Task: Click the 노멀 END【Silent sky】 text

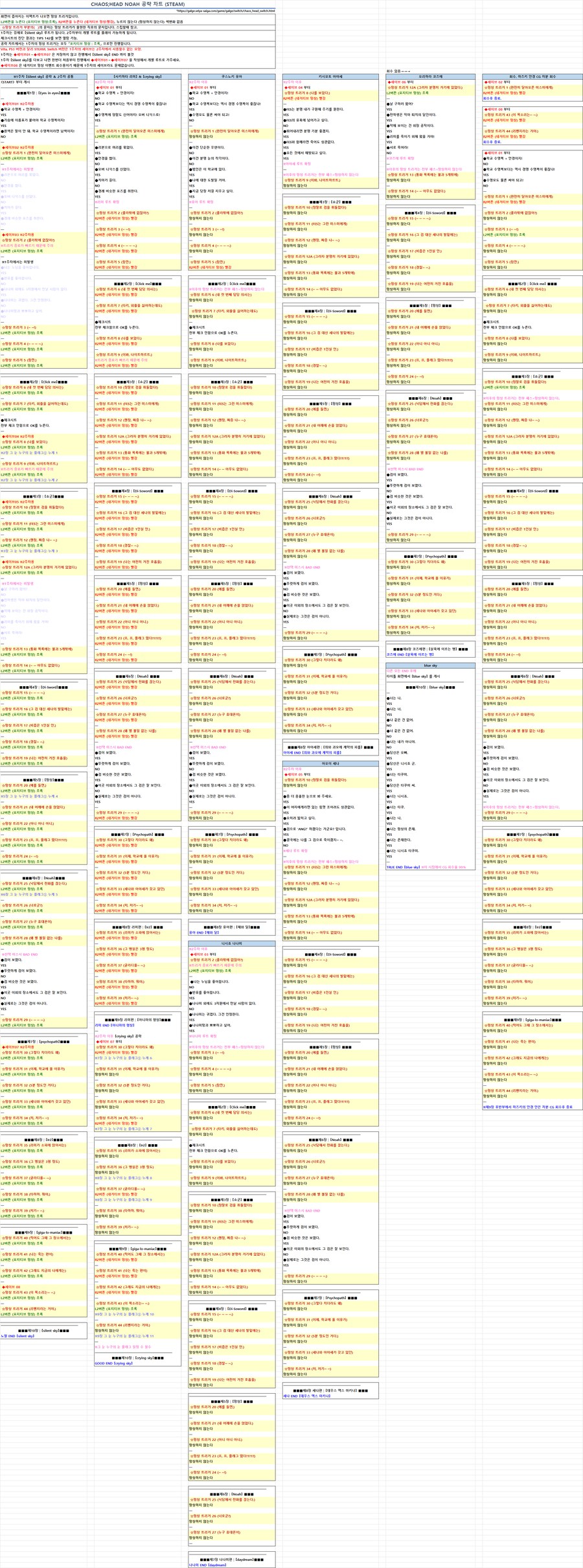Action: click(x=18, y=1336)
